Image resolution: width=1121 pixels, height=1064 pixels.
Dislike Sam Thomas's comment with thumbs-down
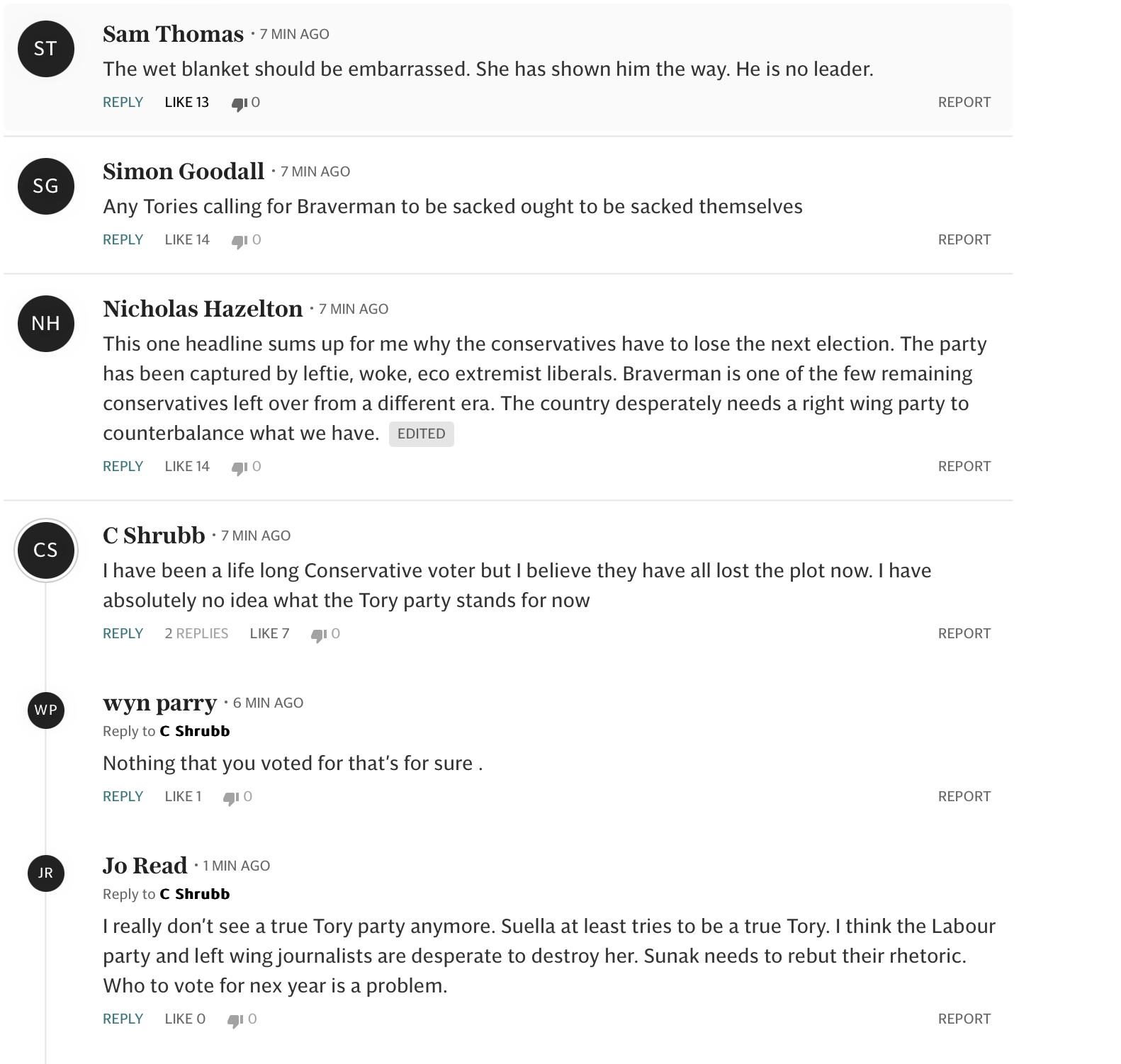pyautogui.click(x=239, y=103)
